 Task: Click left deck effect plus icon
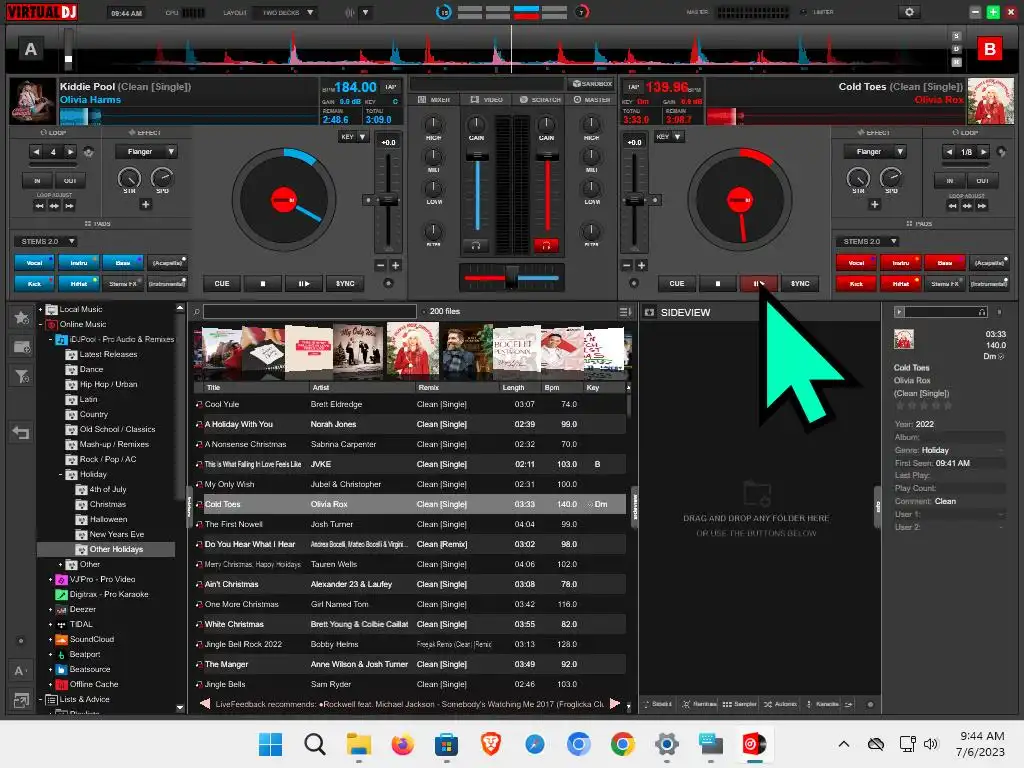(x=146, y=204)
